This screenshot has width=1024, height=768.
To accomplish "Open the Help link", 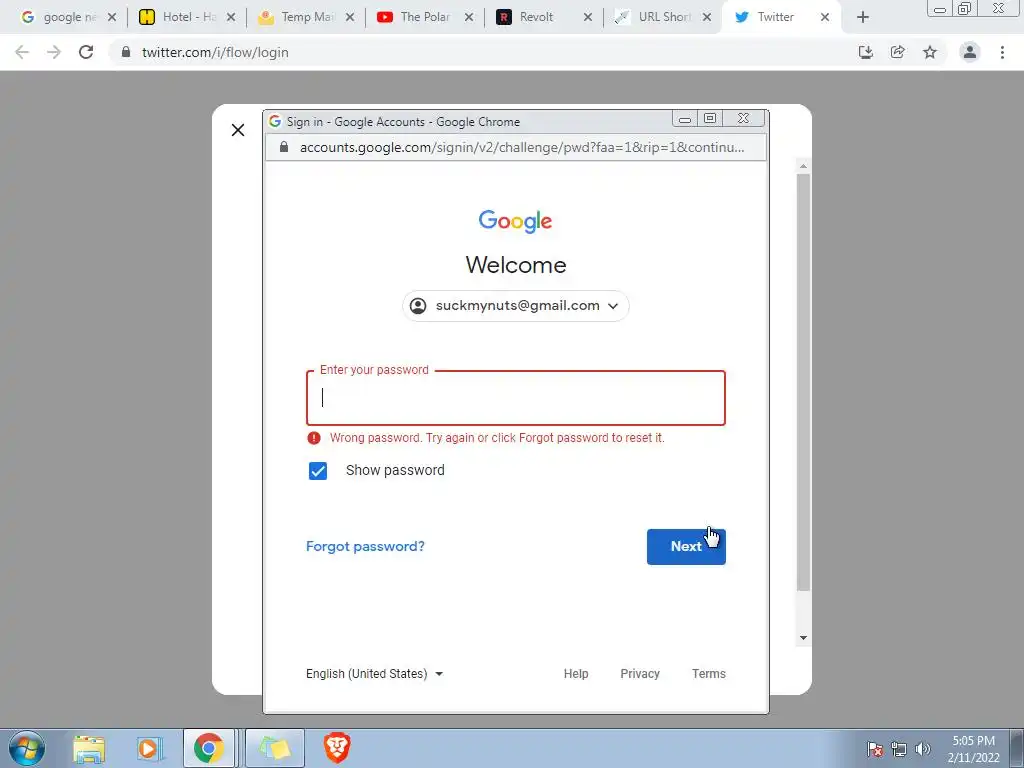I will (576, 674).
